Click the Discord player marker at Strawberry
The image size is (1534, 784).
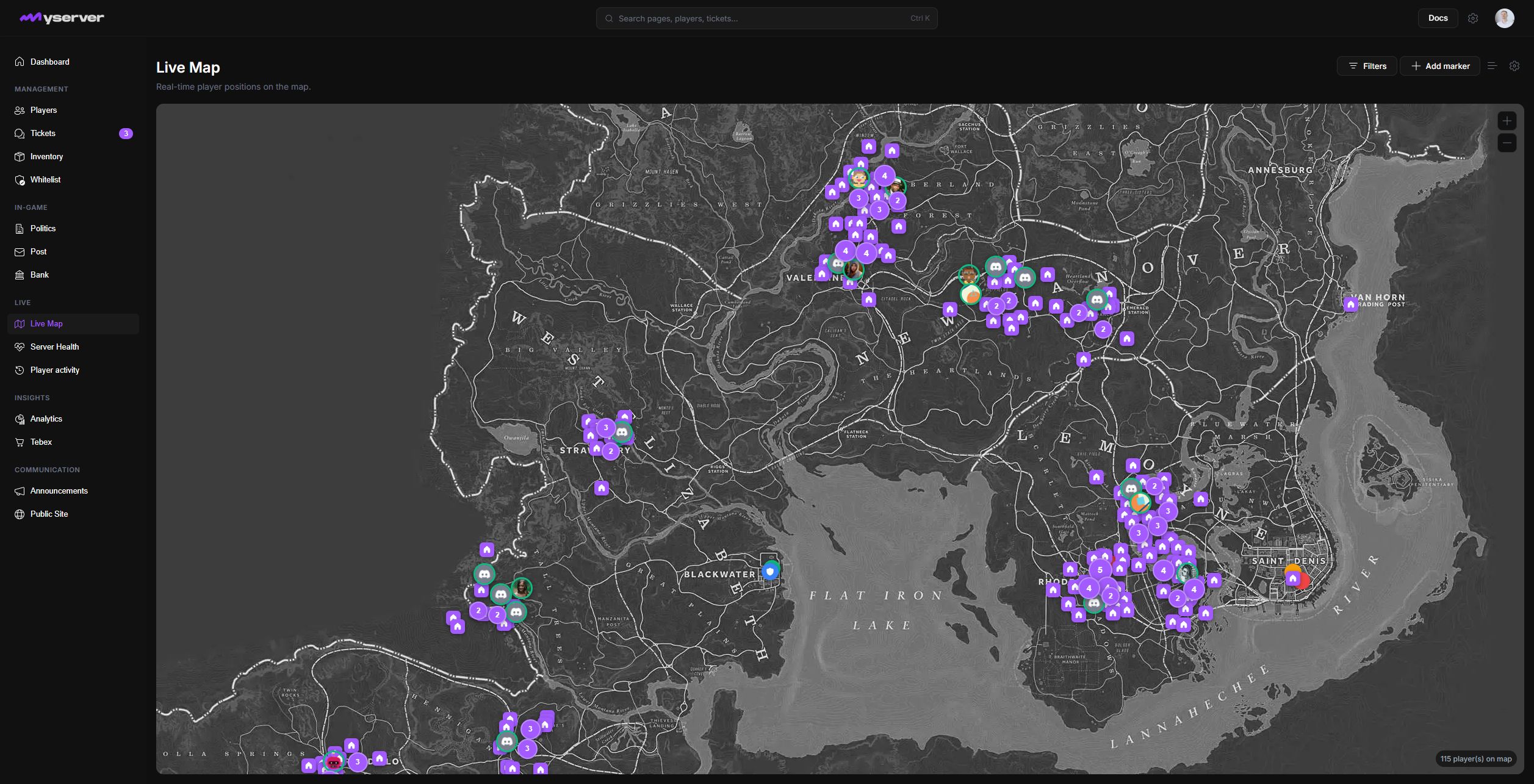tap(622, 433)
